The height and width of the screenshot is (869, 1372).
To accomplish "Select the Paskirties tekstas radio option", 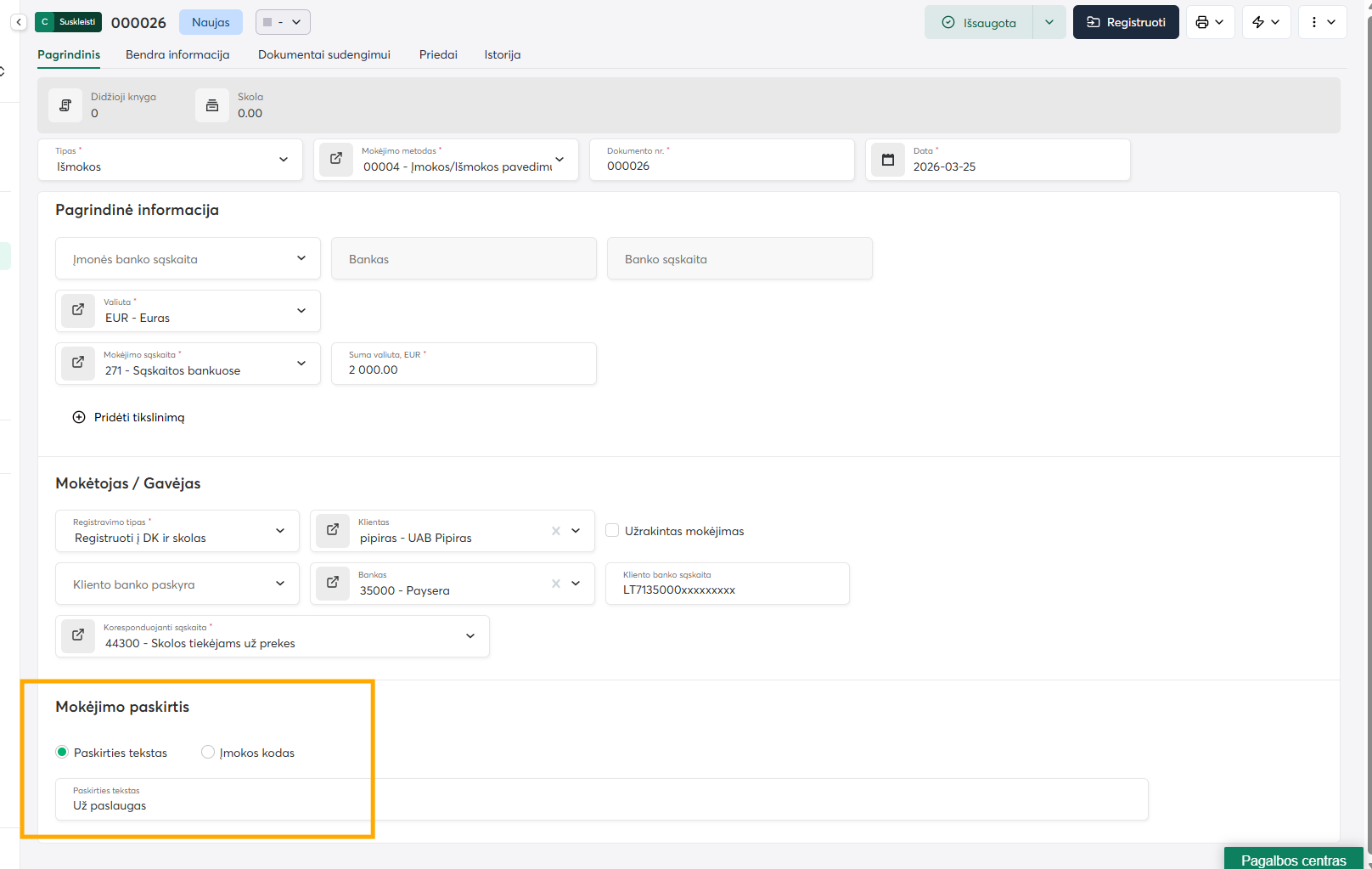I will (x=62, y=753).
